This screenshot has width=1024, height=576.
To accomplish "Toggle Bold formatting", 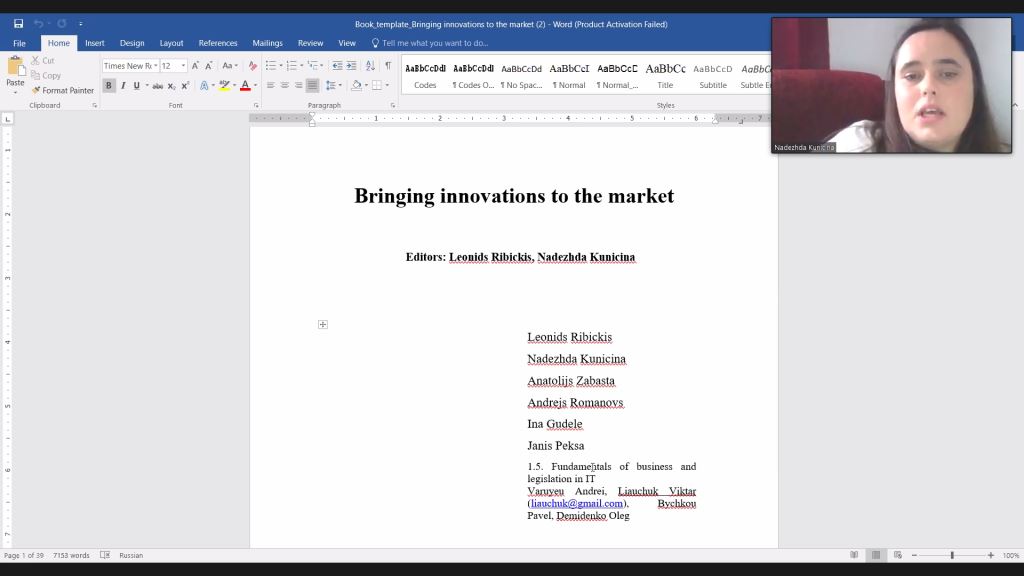I will click(x=110, y=86).
